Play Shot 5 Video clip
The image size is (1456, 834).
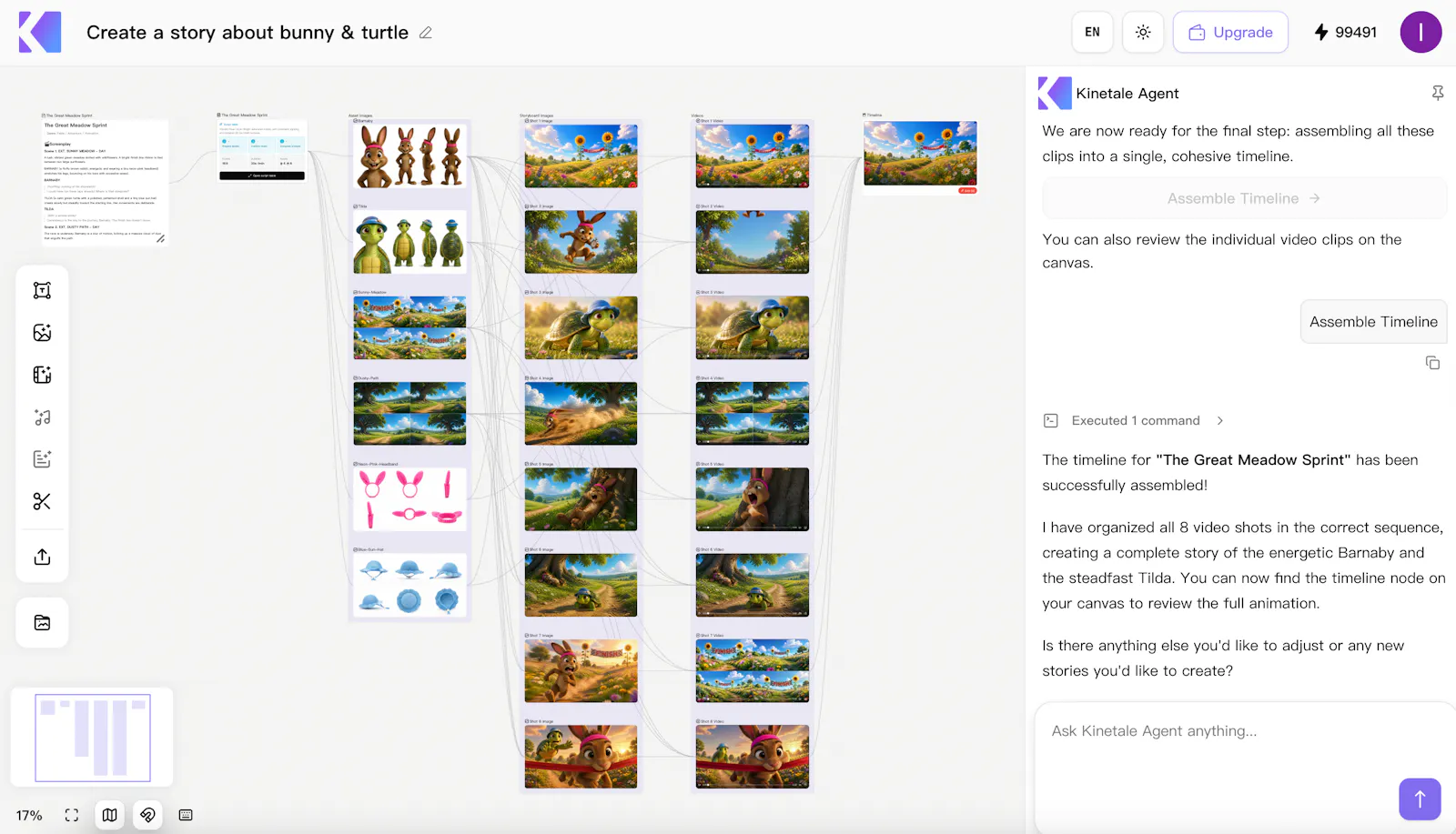[753, 499]
